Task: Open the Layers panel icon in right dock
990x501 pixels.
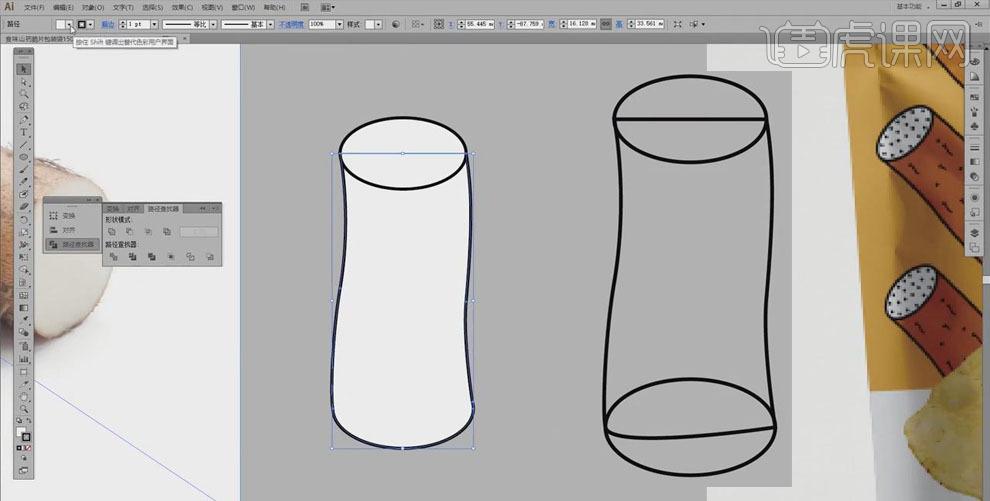Action: pyautogui.click(x=975, y=233)
